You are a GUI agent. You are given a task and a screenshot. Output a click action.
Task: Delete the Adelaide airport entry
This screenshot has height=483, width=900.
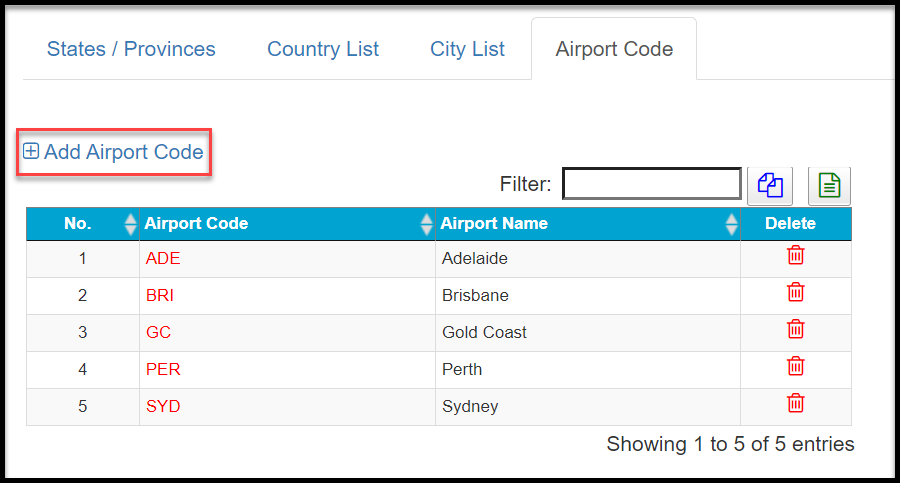click(795, 256)
